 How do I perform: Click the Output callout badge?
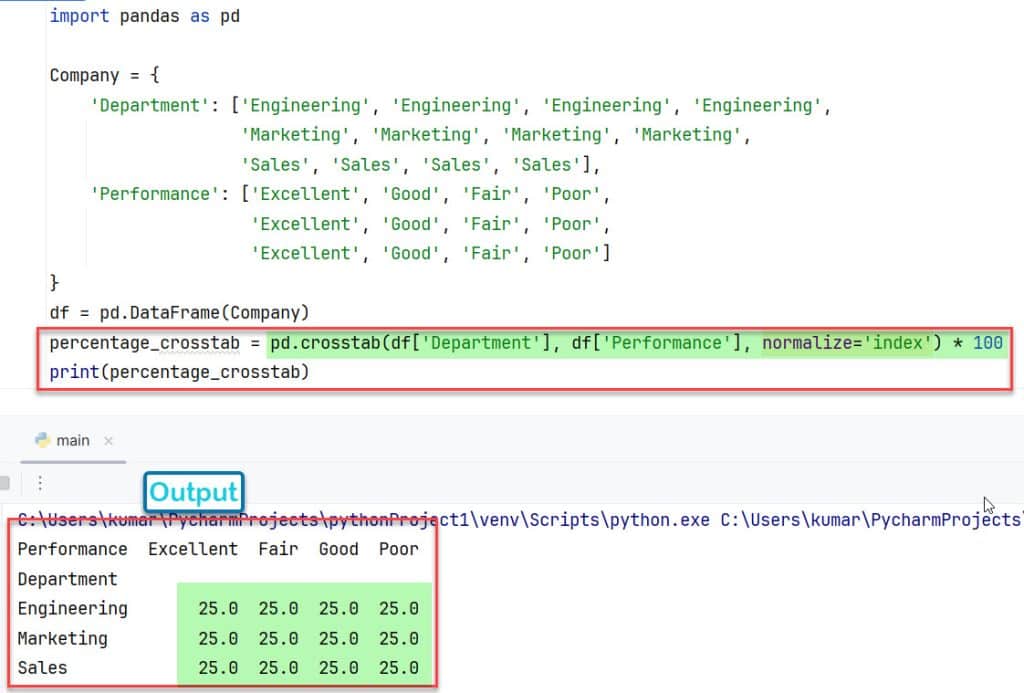coord(193,492)
